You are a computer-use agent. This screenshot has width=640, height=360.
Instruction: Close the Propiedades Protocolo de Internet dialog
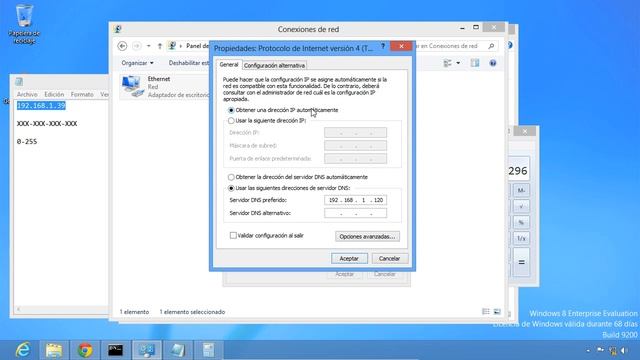pos(401,46)
